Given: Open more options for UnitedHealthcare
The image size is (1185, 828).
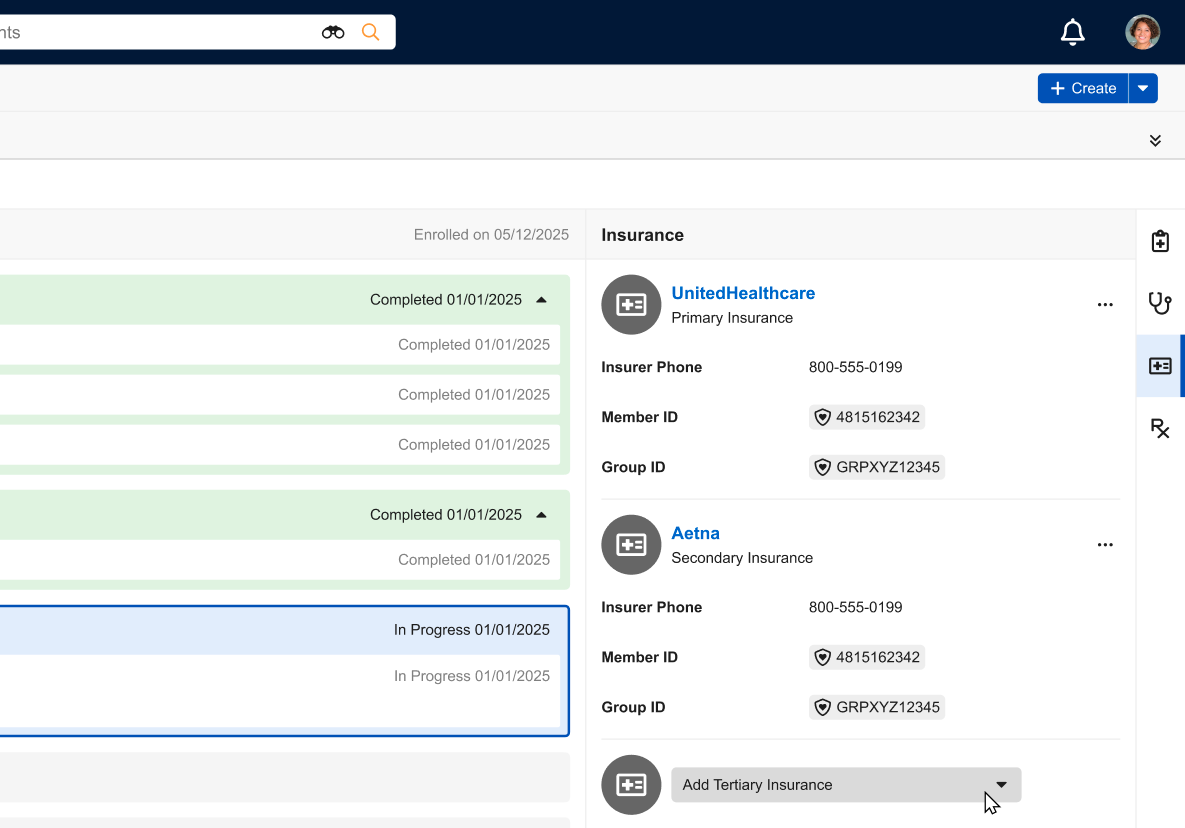Looking at the screenshot, I should point(1105,305).
